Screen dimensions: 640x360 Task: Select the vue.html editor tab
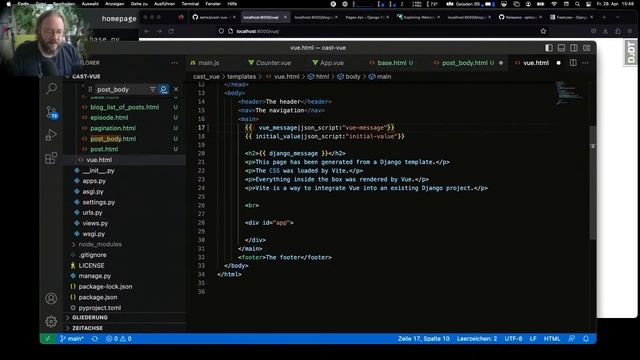(536, 63)
